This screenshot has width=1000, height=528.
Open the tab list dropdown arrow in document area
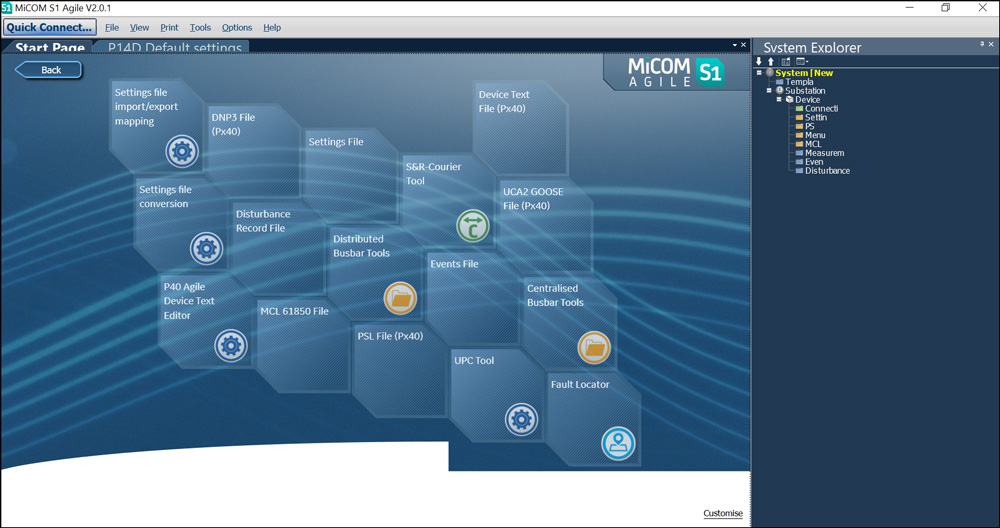pos(735,45)
